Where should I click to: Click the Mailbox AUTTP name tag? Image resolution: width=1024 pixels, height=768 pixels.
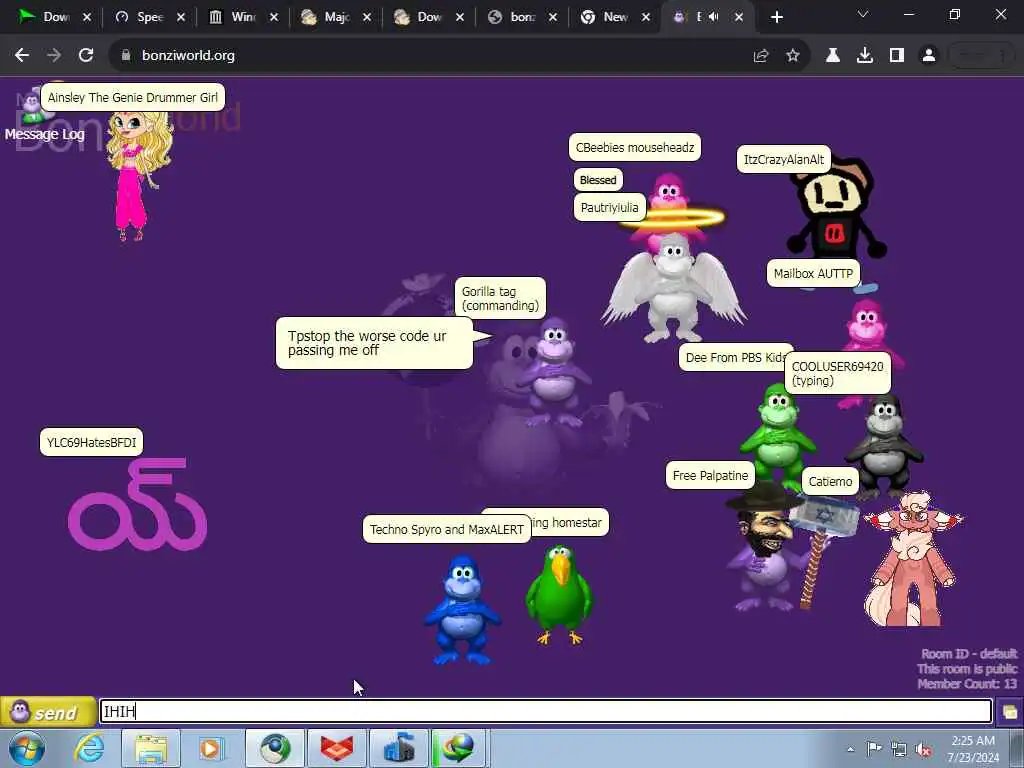(x=813, y=273)
